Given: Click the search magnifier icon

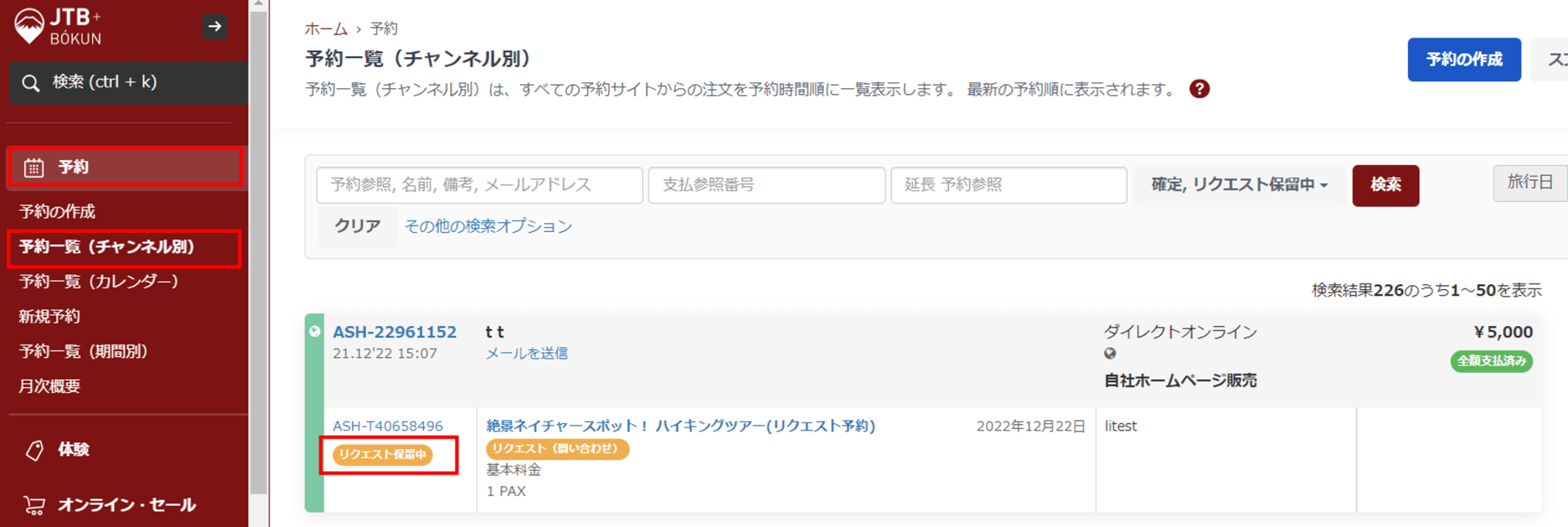Looking at the screenshot, I should pyautogui.click(x=31, y=83).
